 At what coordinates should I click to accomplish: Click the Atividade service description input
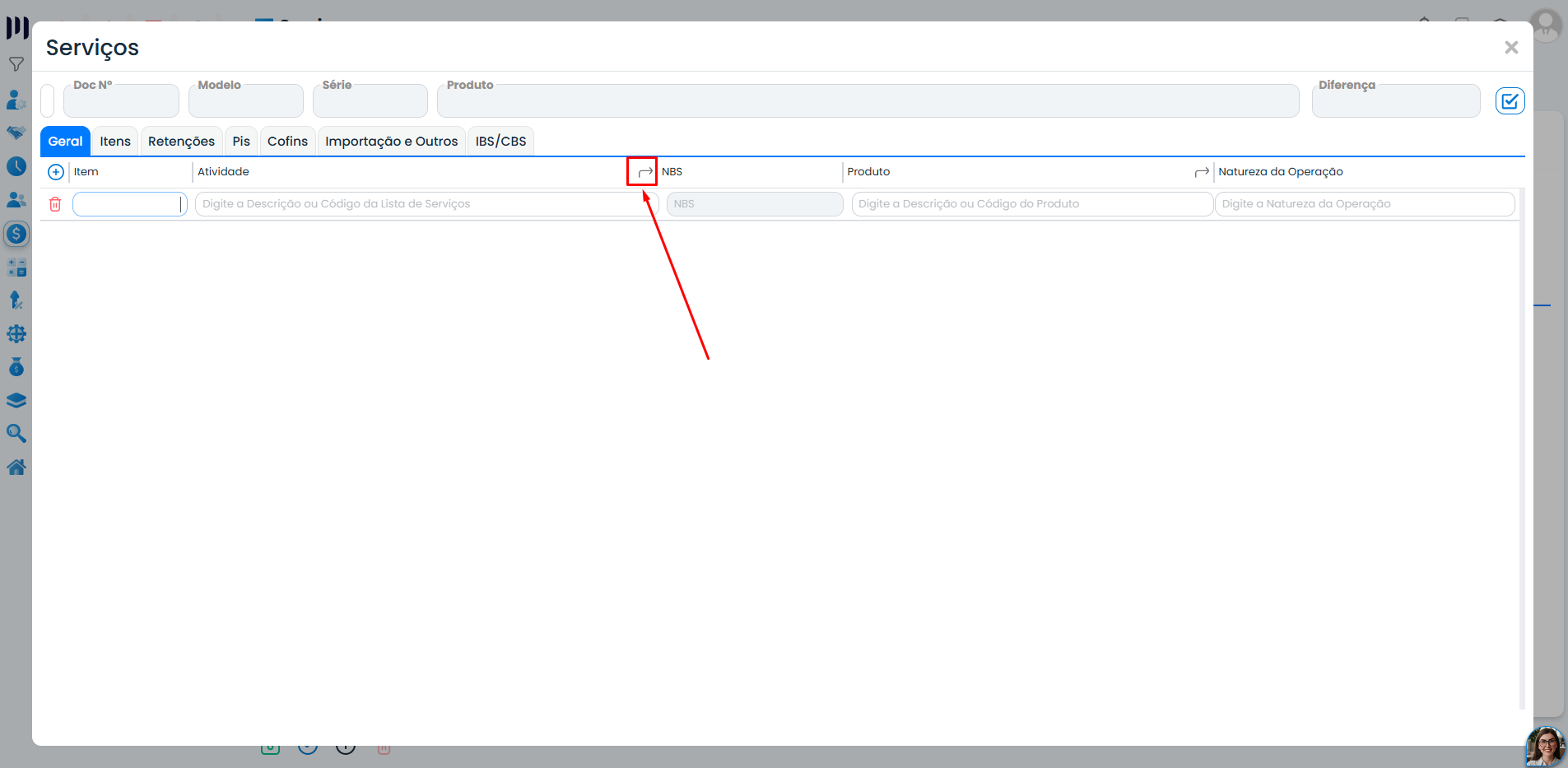426,204
